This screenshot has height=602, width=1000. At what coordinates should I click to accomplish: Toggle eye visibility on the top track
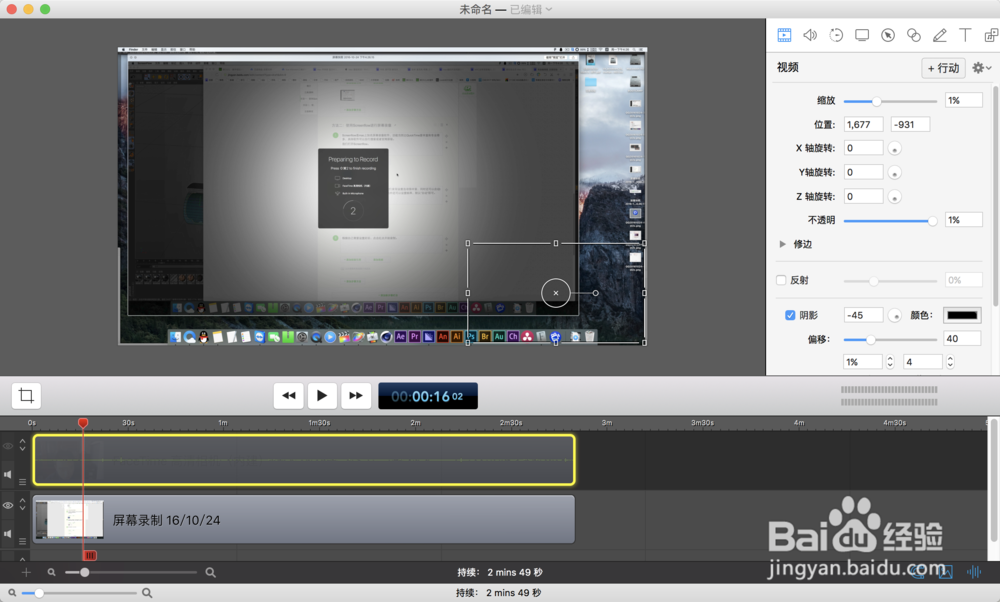coord(8,446)
